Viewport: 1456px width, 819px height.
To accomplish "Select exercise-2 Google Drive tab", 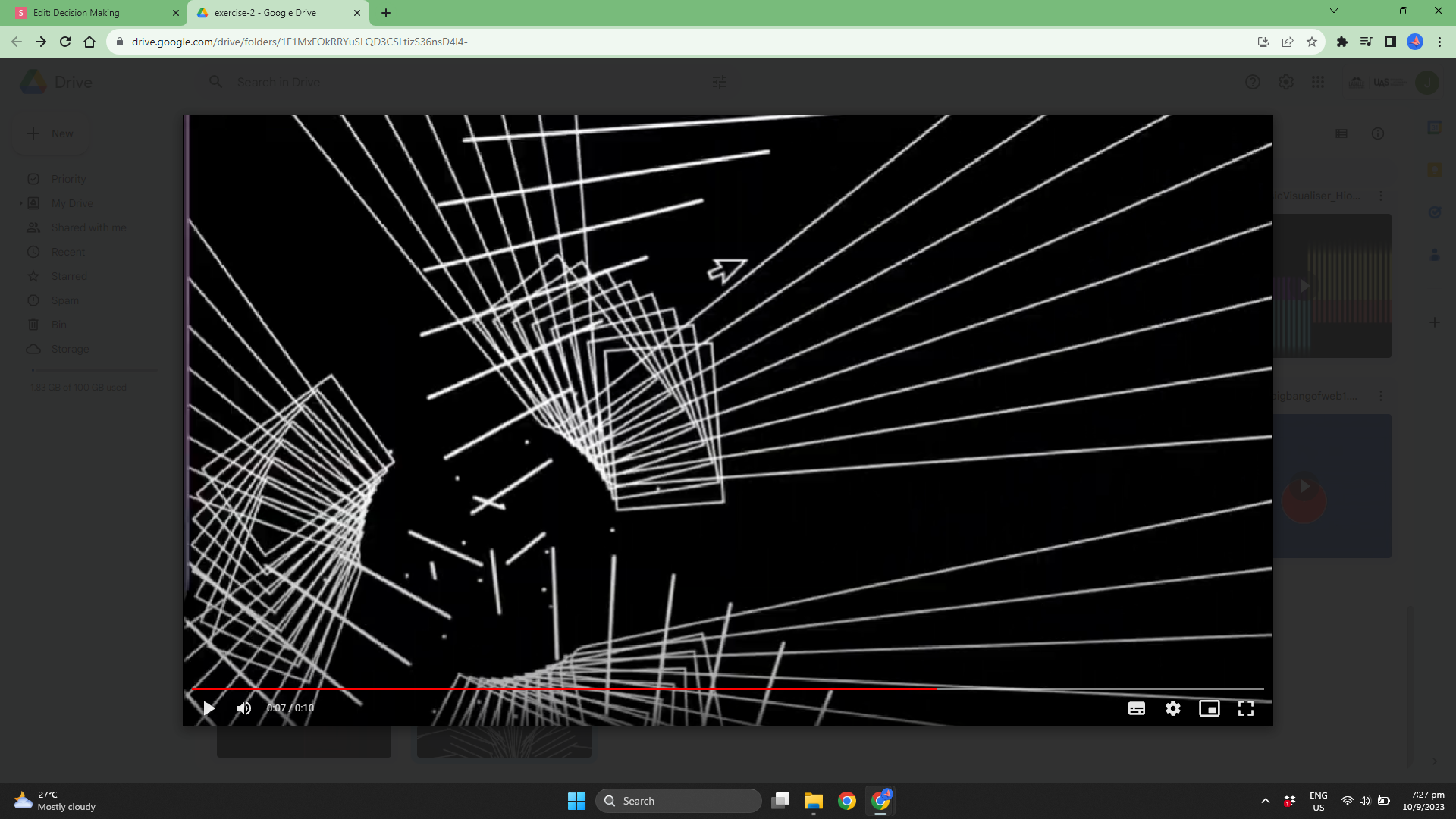I will pos(265,13).
